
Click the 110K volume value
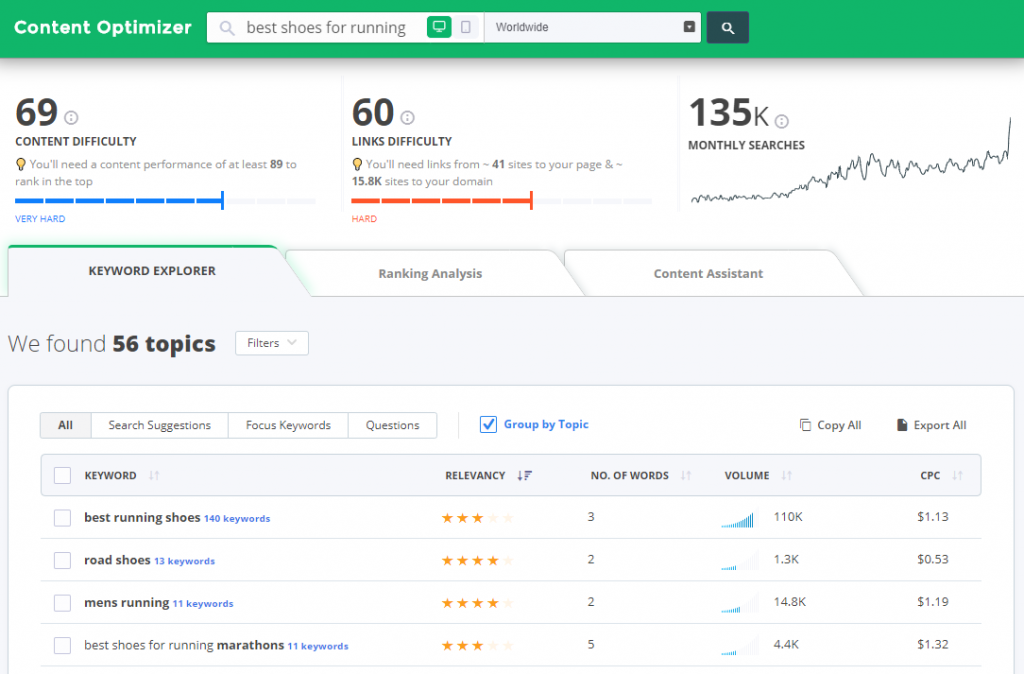pyautogui.click(x=788, y=517)
